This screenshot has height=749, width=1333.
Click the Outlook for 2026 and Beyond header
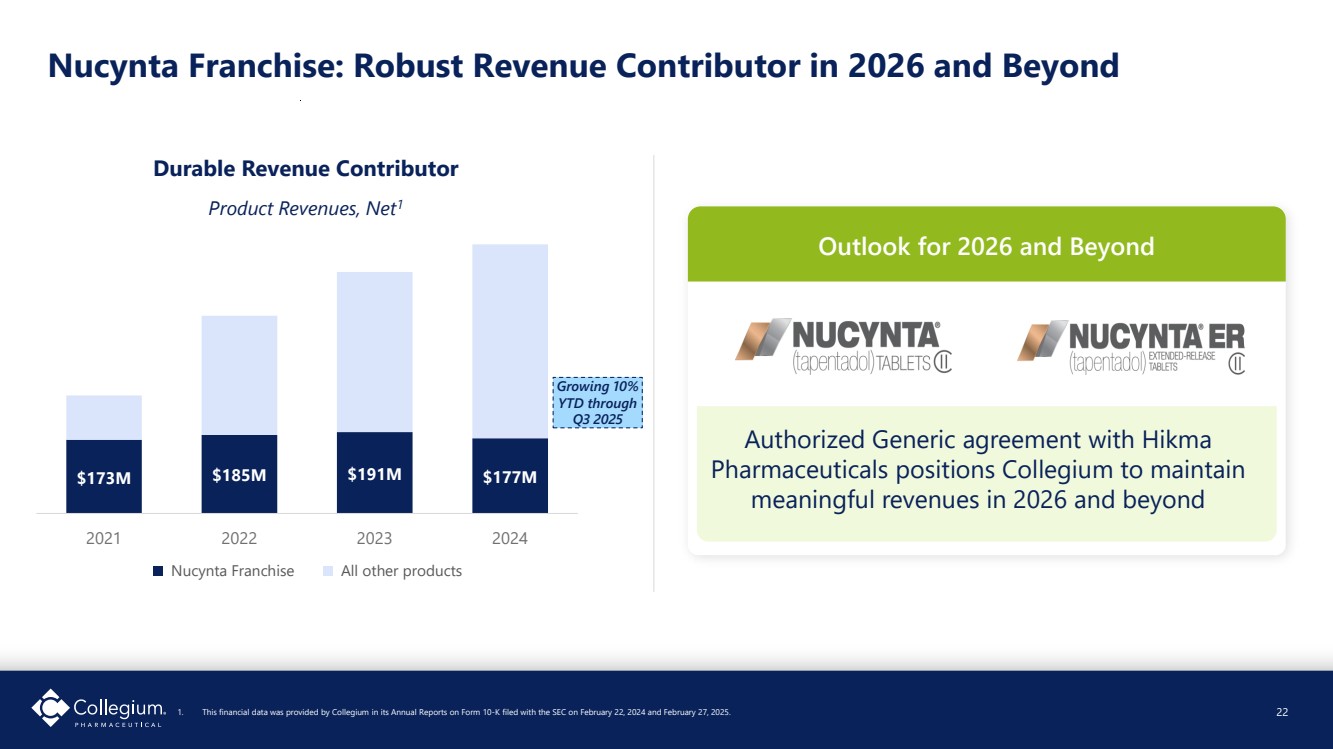pos(986,246)
